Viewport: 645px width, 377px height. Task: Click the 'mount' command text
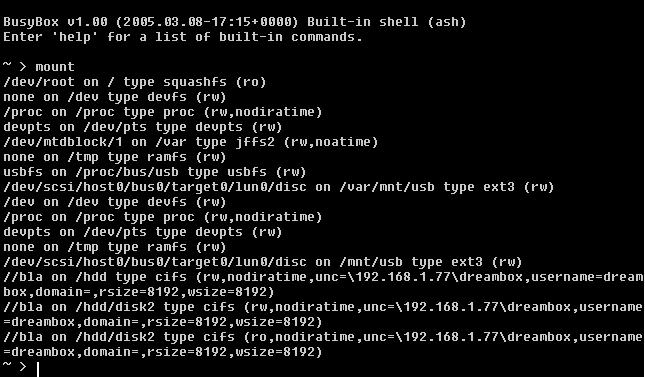coord(55,67)
